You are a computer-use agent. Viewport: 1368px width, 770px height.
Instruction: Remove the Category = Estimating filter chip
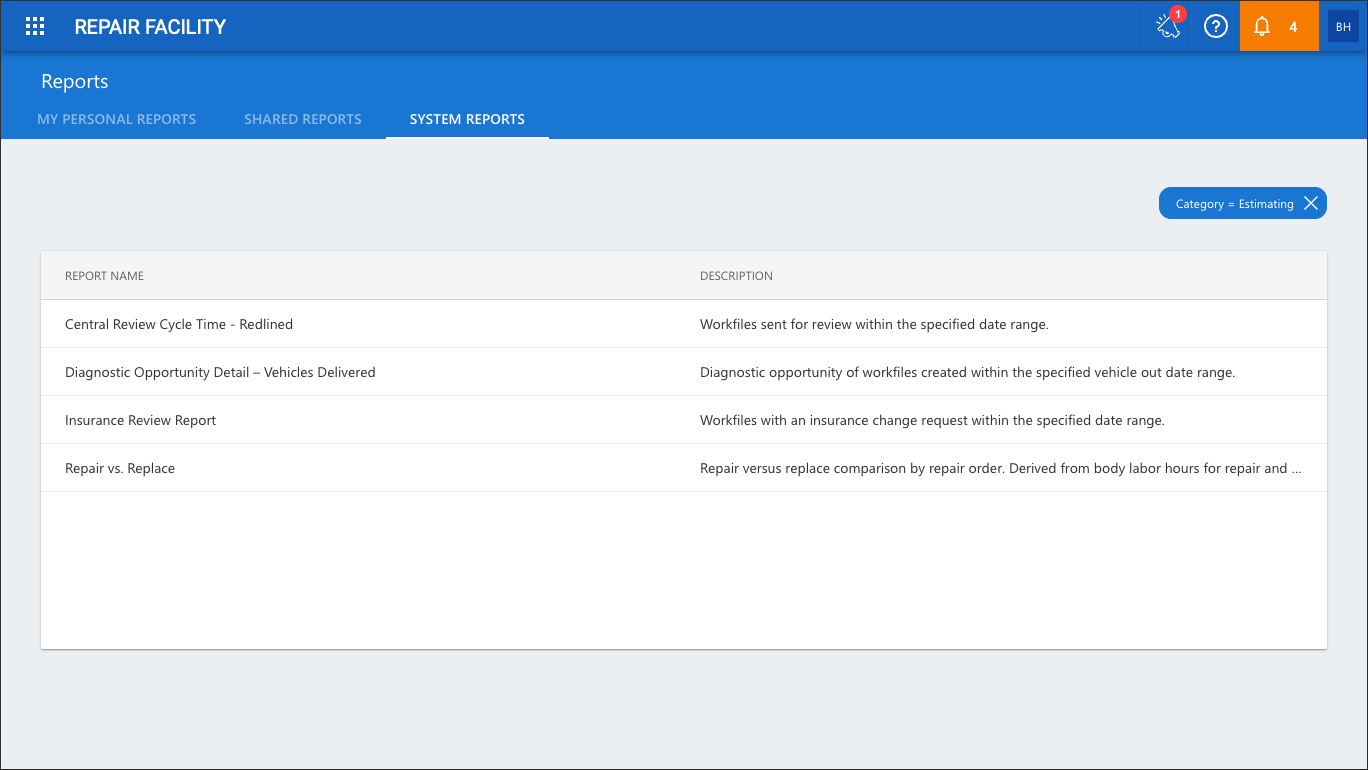point(1311,204)
